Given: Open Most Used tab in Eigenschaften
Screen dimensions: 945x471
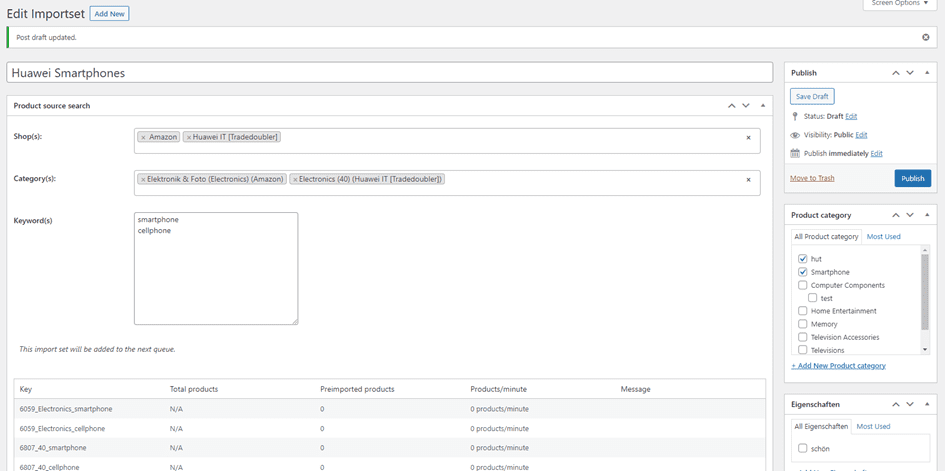Looking at the screenshot, I should pyautogui.click(x=873, y=426).
